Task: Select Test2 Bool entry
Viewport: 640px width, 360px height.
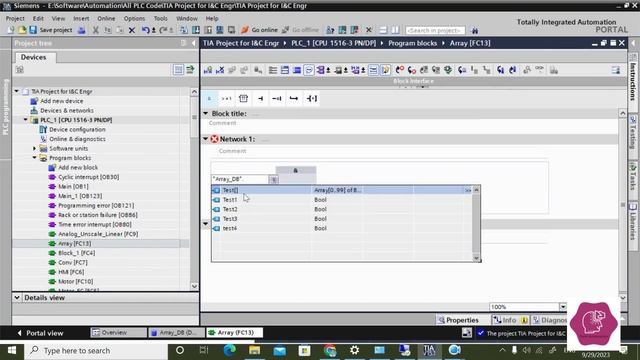Action: [x=342, y=209]
